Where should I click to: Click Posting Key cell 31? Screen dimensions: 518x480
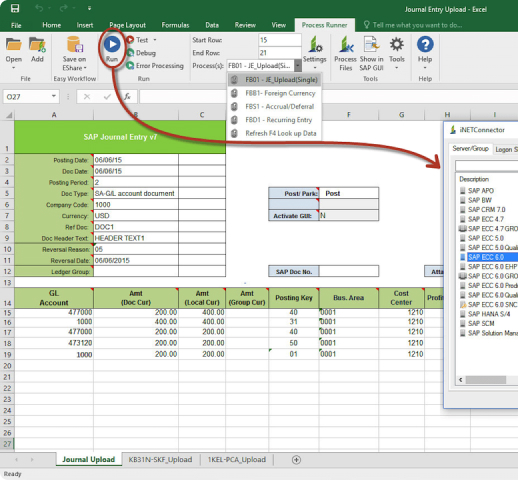pyautogui.click(x=294, y=322)
